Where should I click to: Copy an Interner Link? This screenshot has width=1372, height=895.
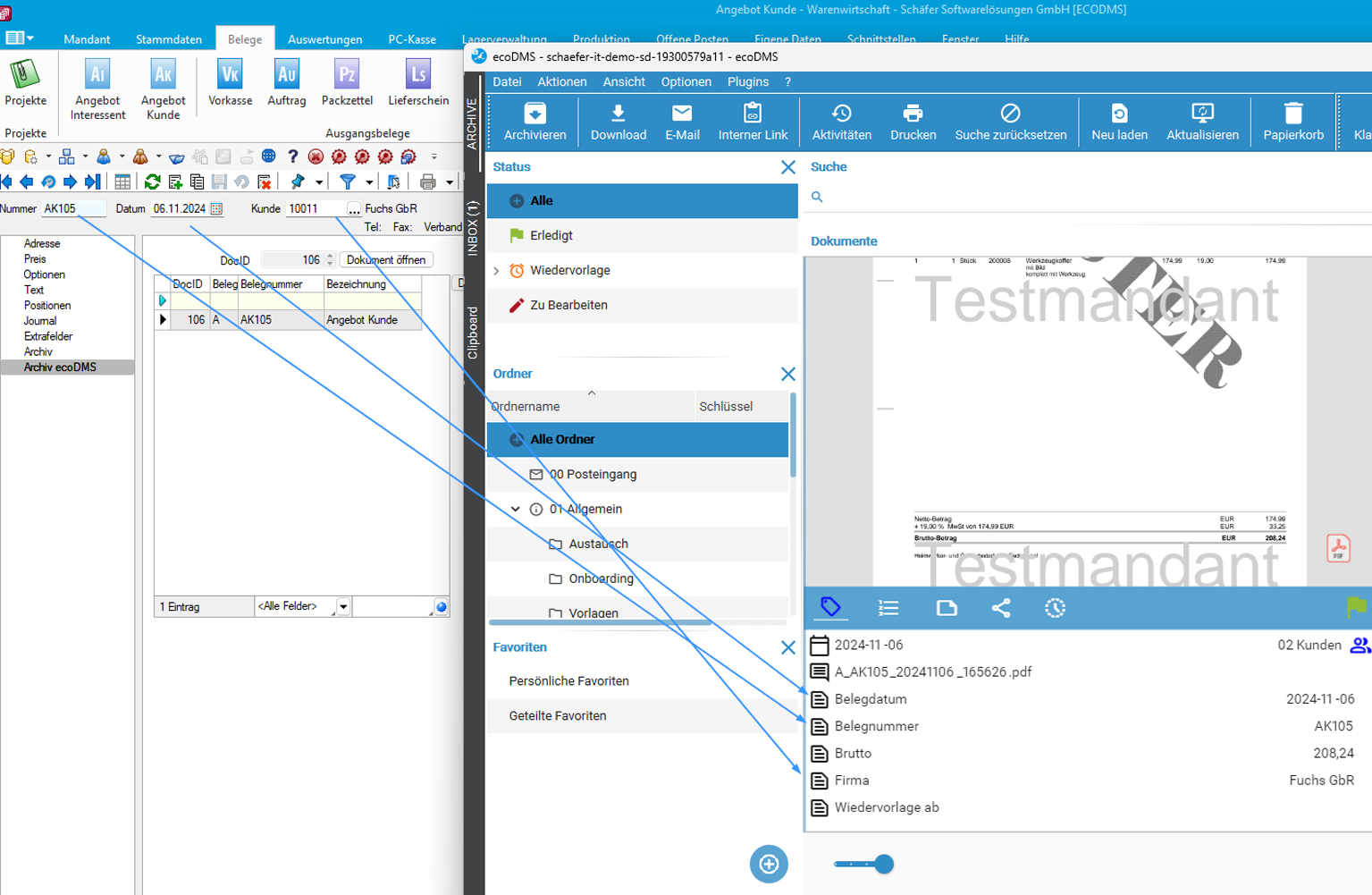(x=753, y=122)
